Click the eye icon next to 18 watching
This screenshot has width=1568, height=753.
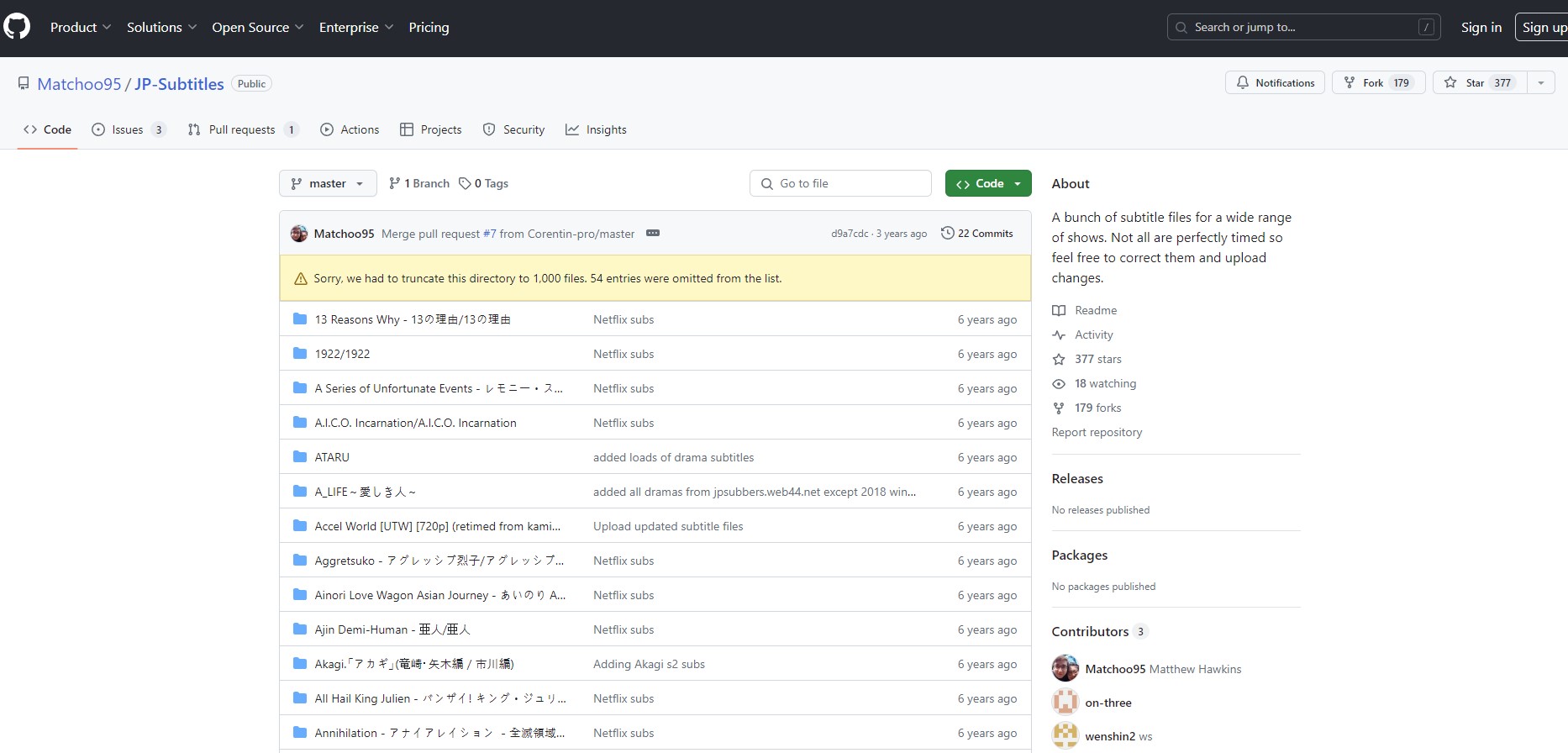click(x=1059, y=383)
